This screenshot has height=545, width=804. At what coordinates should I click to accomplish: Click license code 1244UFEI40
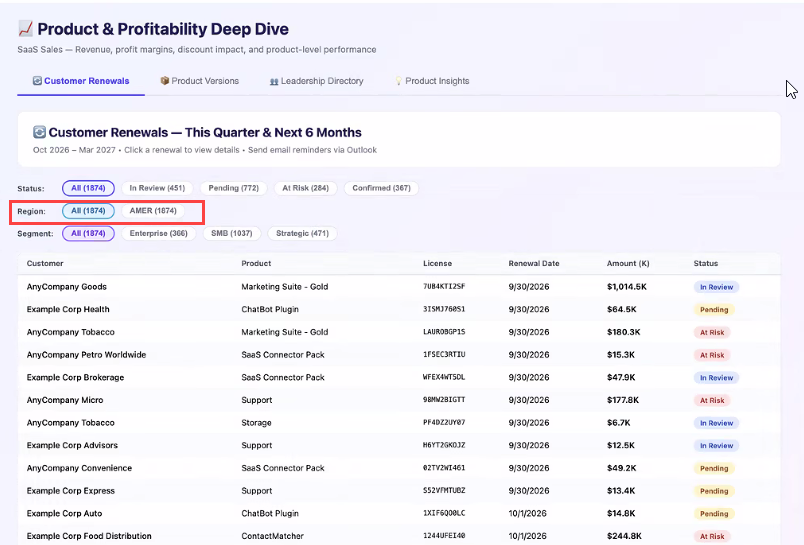click(444, 536)
